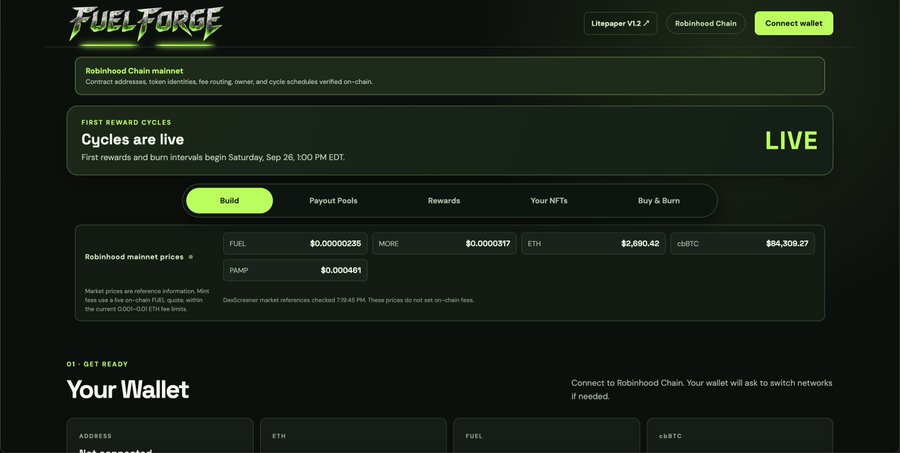Image resolution: width=900 pixels, height=453 pixels.
Task: Click the FUEL balance card under Your Wallet
Action: point(546,435)
